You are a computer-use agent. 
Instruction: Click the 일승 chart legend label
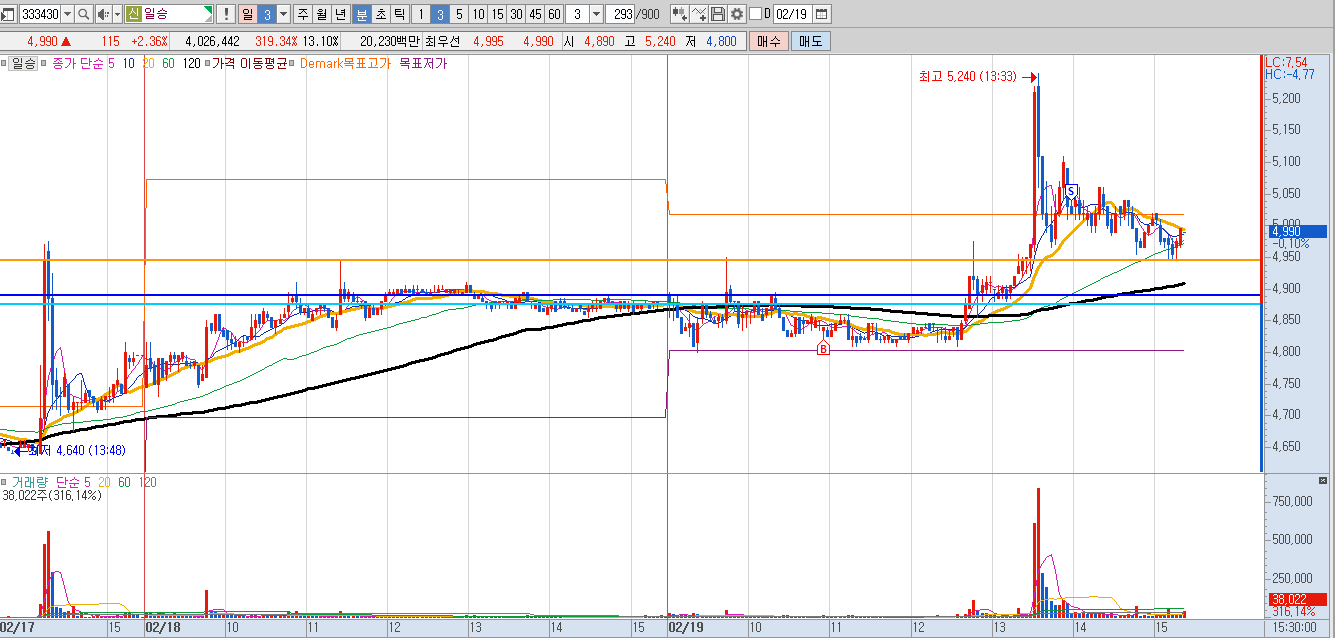coord(24,63)
